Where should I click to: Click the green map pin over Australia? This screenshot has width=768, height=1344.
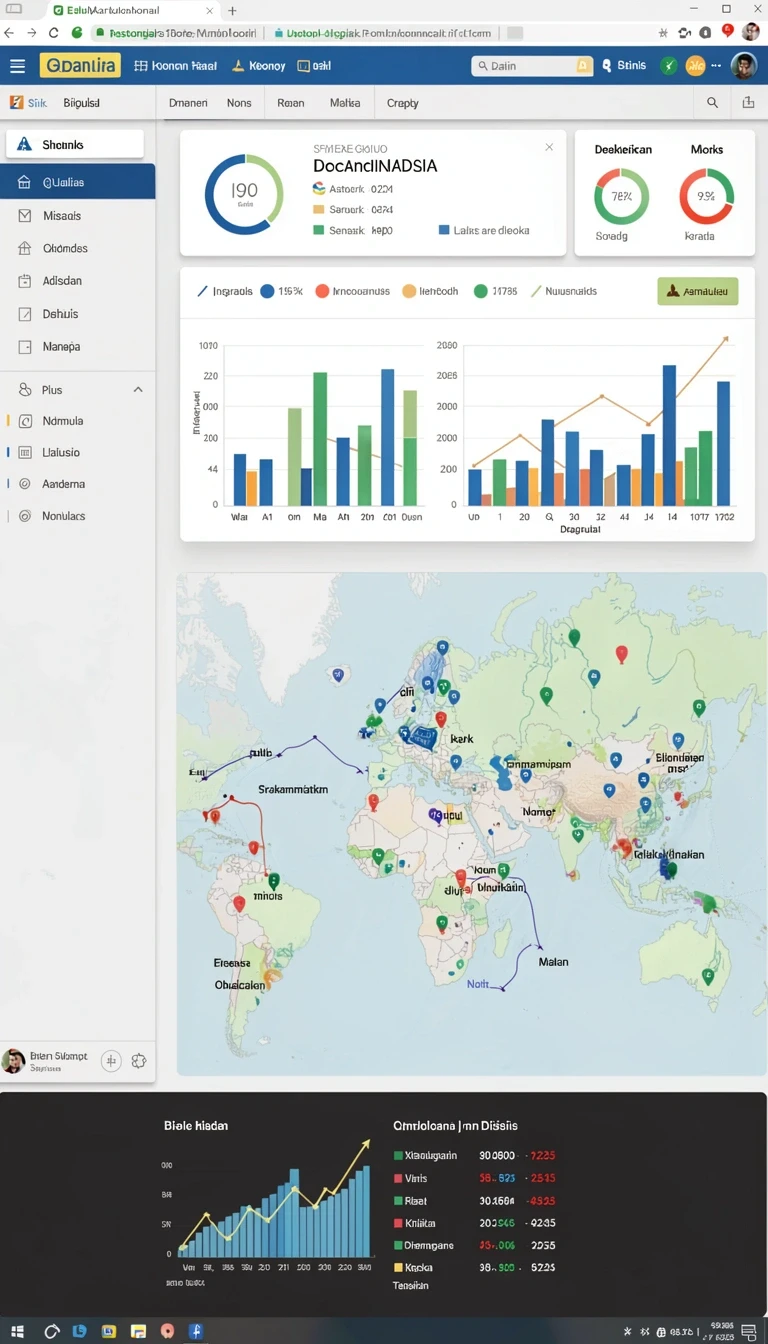[707, 976]
